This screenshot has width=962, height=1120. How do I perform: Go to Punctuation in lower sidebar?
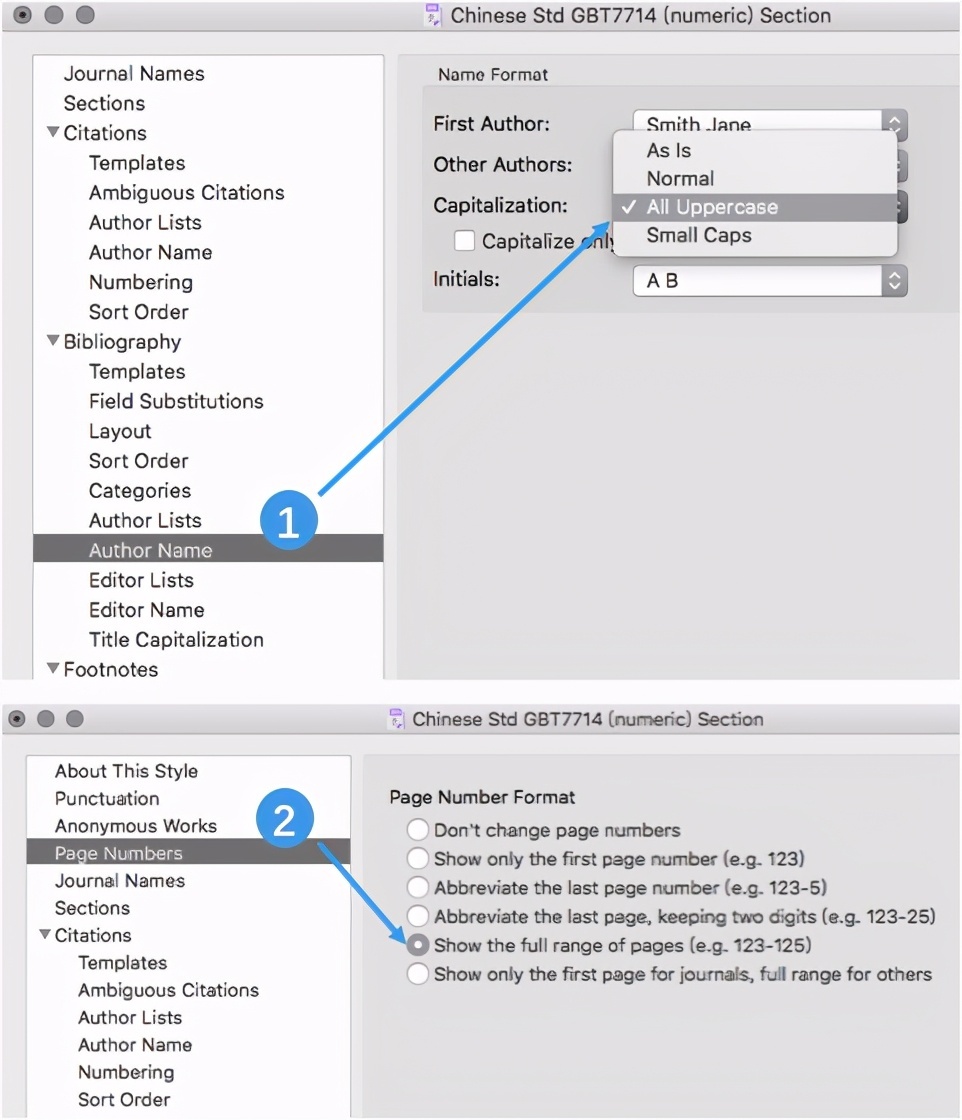coord(107,799)
